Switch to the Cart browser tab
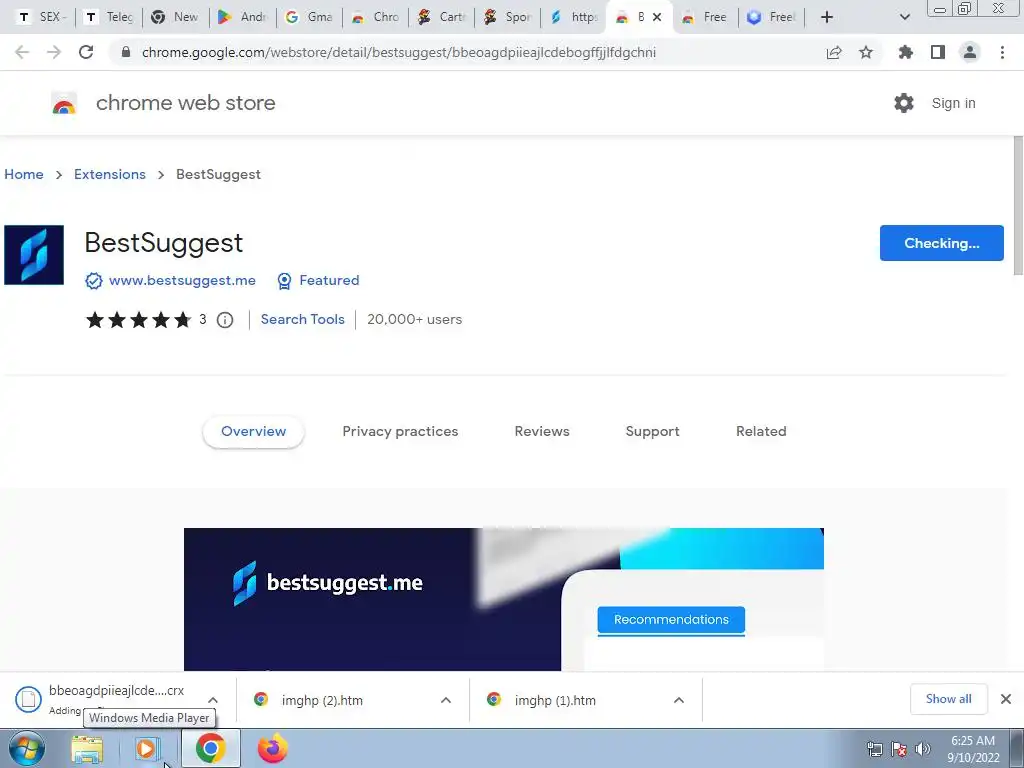Image resolution: width=1024 pixels, height=768 pixels. [x=443, y=17]
